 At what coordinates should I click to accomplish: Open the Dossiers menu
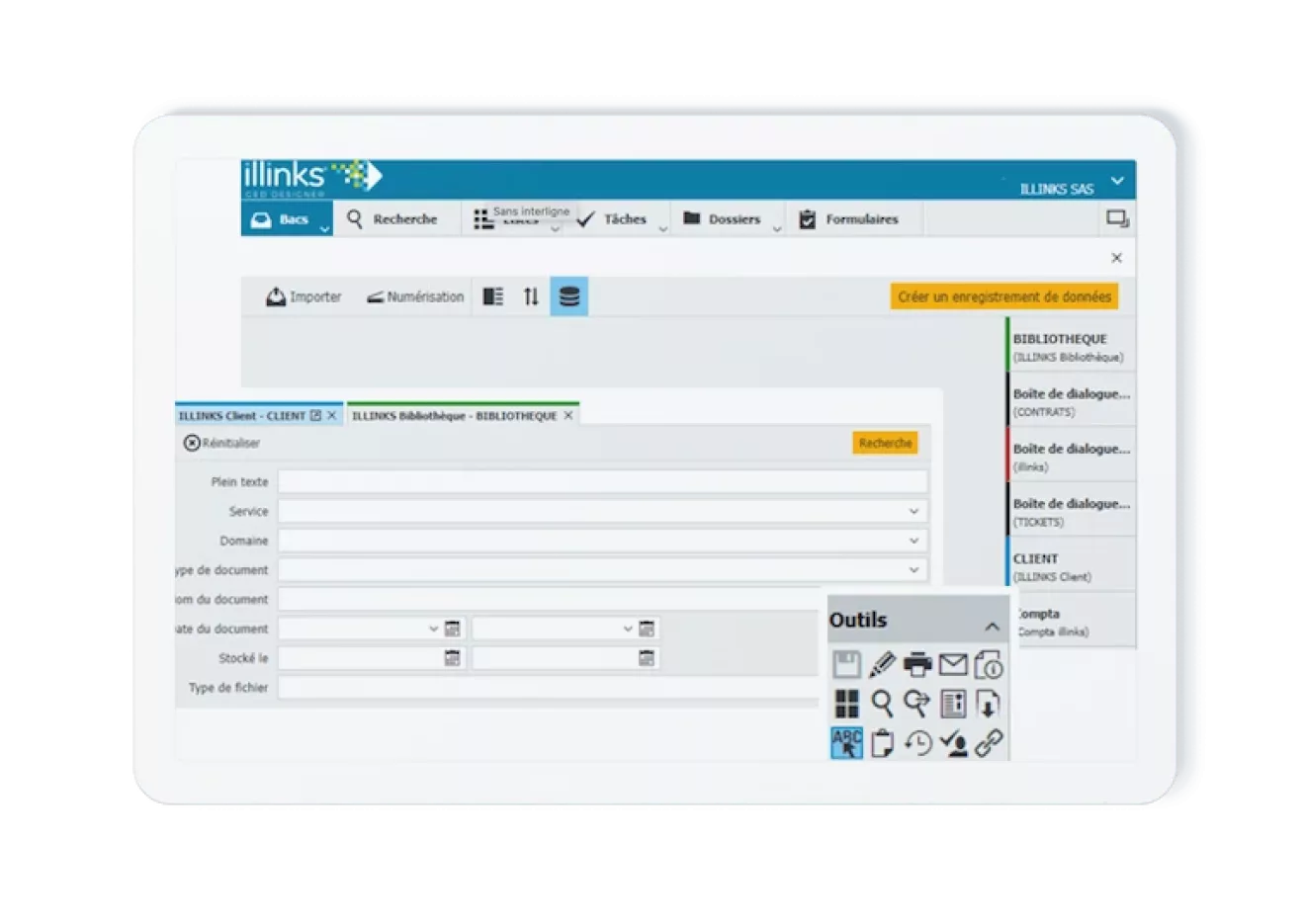(x=733, y=218)
